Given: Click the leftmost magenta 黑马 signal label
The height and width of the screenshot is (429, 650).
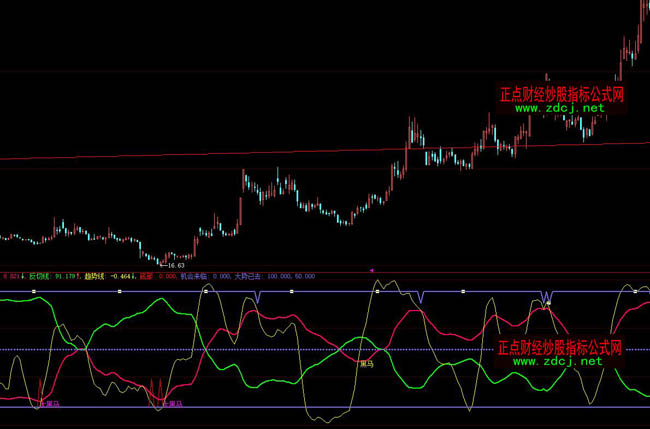Looking at the screenshot, I should coord(48,404).
